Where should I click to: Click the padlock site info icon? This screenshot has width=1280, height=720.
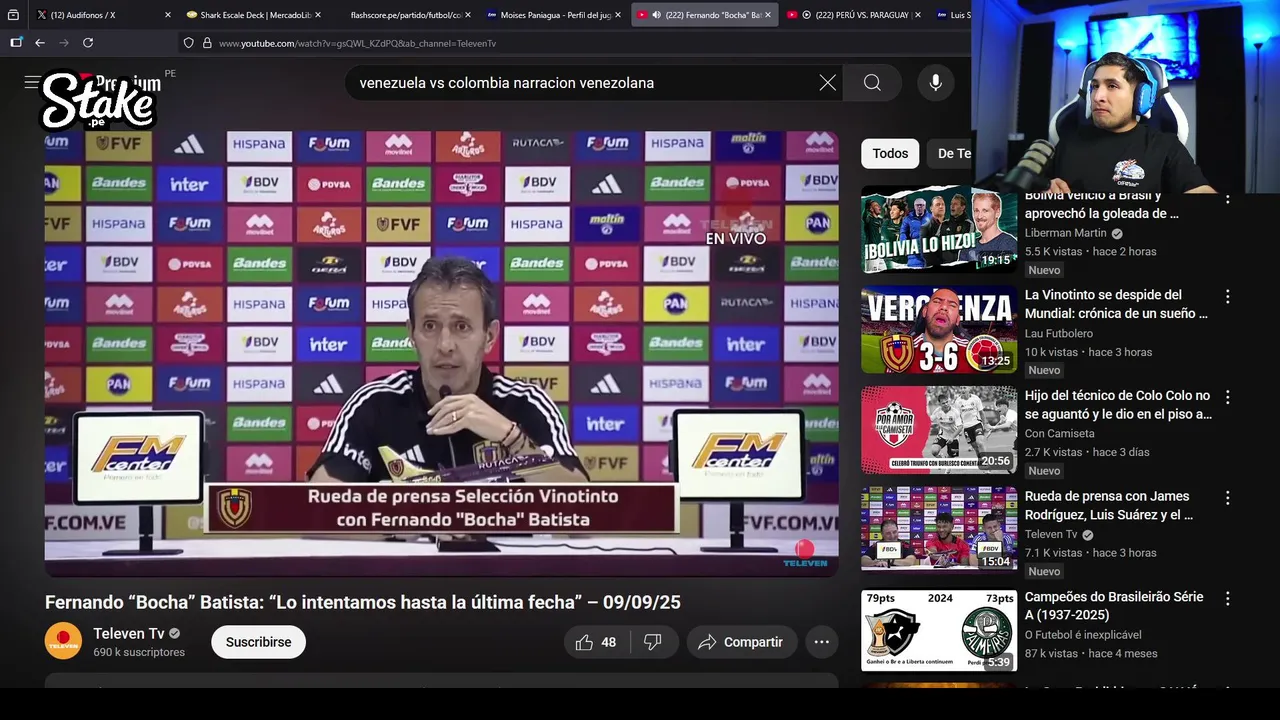tap(207, 43)
